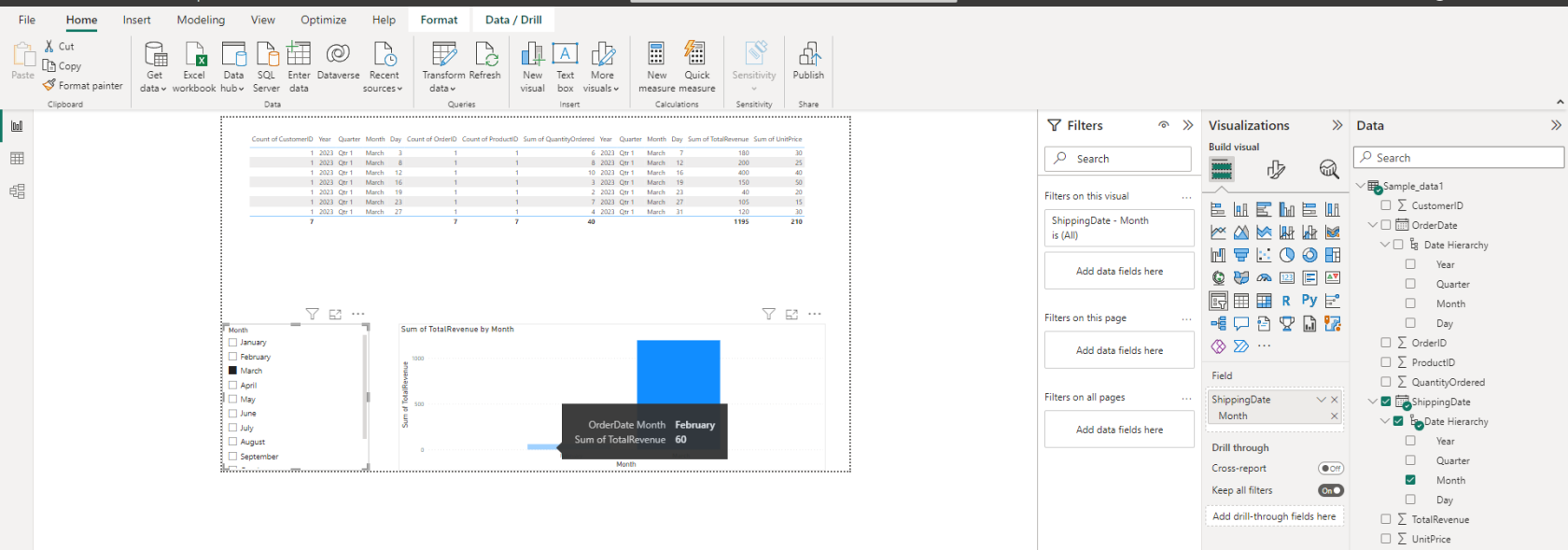Pick the scatter chart visual
Viewport: 1568px width, 550px height.
click(1264, 255)
